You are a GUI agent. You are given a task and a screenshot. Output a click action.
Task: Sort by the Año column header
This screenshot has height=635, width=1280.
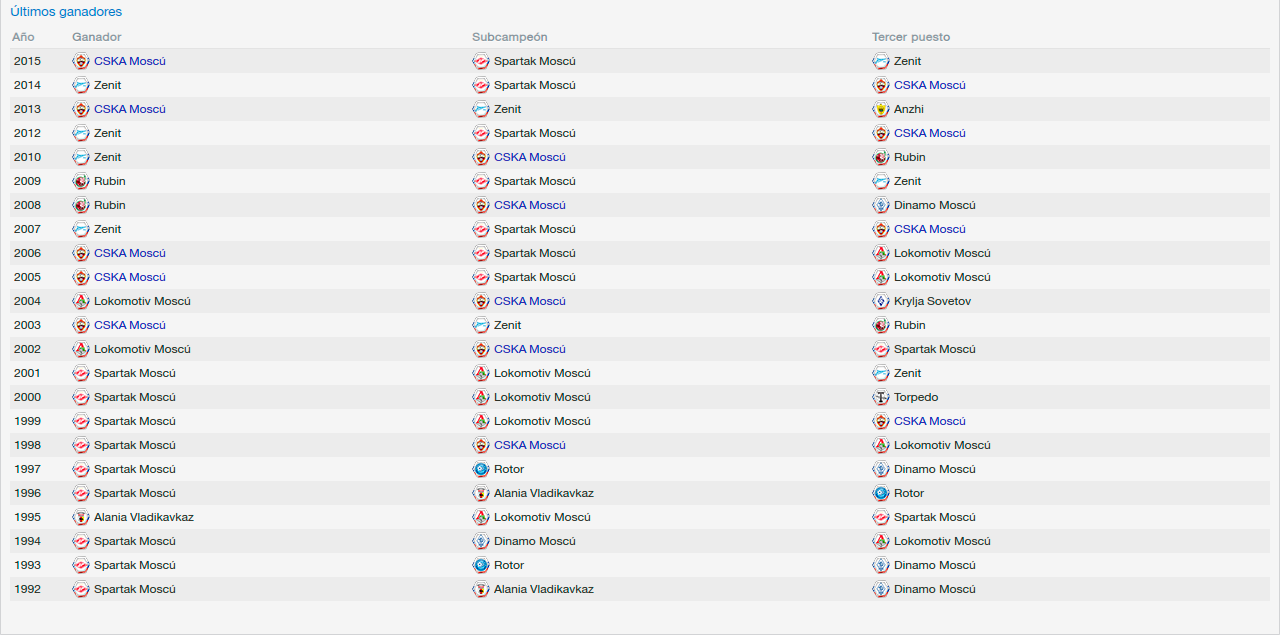click(x=24, y=37)
